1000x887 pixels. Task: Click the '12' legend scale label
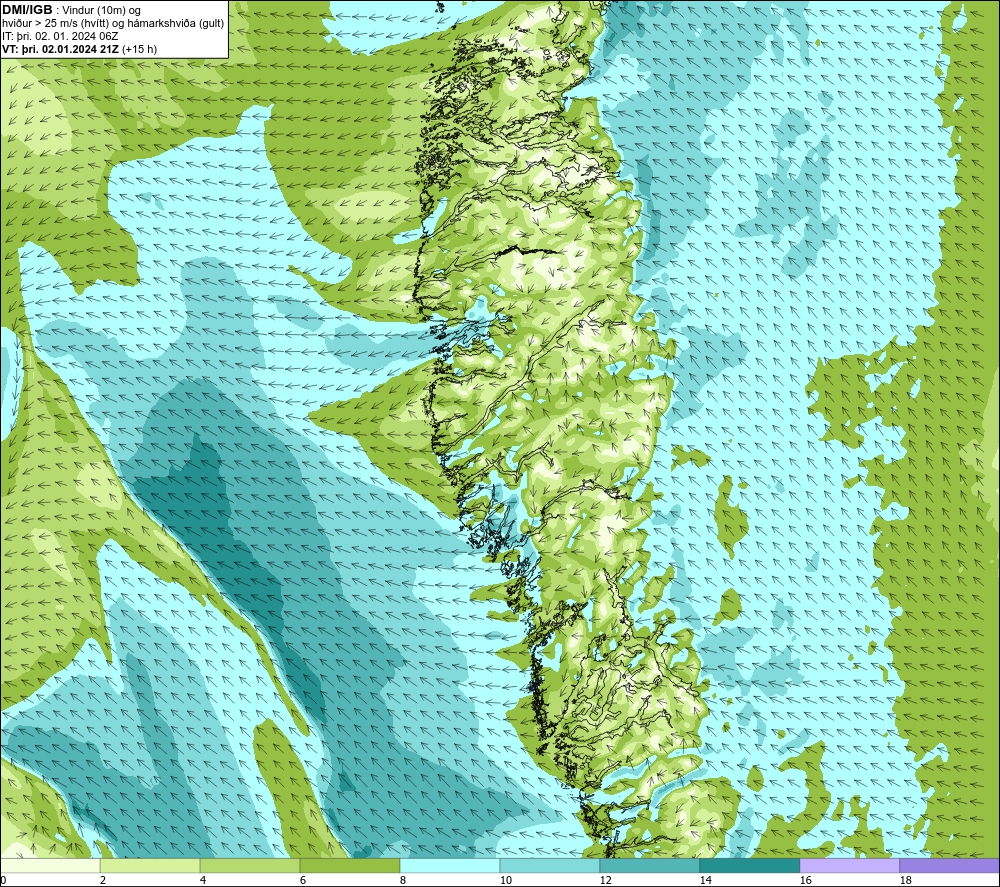pos(605,880)
